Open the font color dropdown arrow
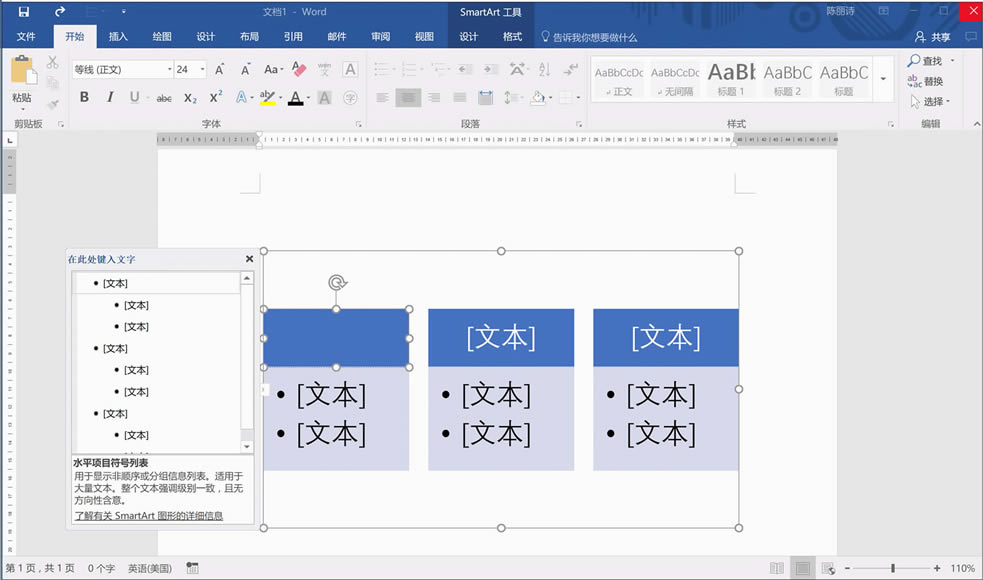The width and height of the screenshot is (983, 580). point(308,98)
